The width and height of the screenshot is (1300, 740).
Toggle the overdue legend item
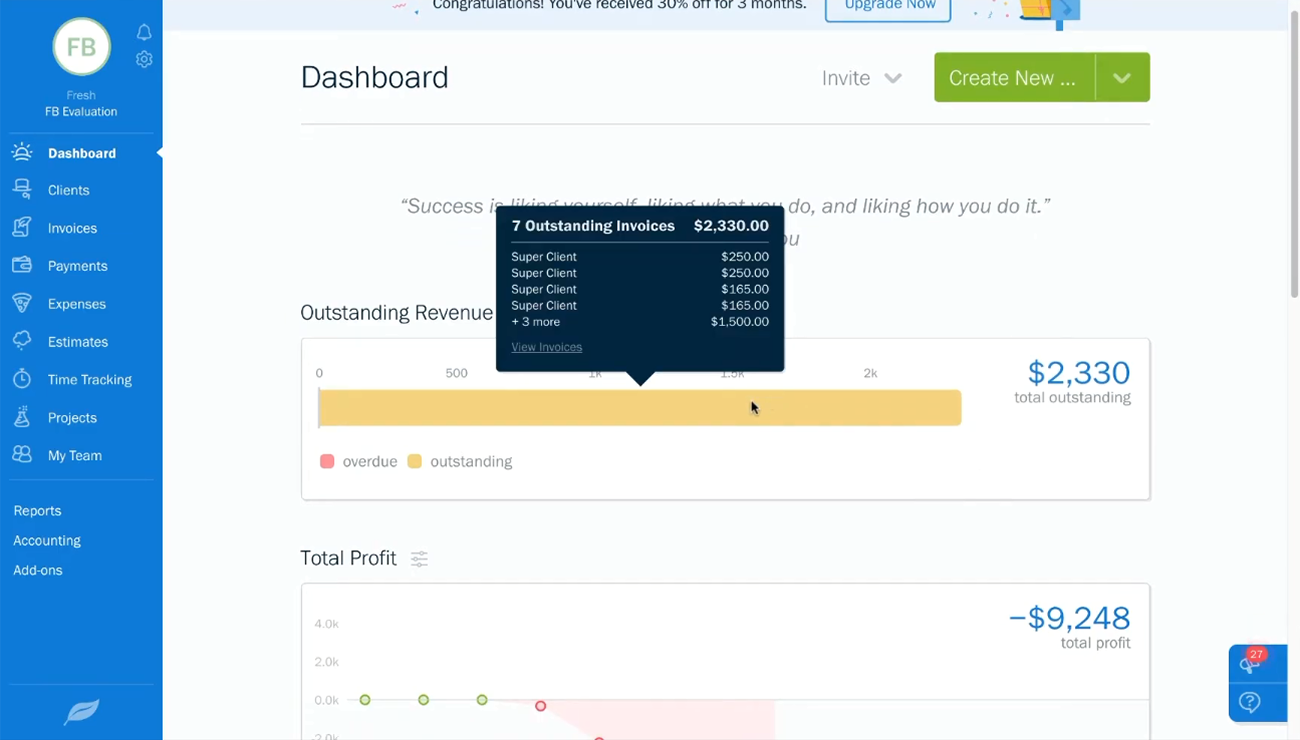pos(359,461)
